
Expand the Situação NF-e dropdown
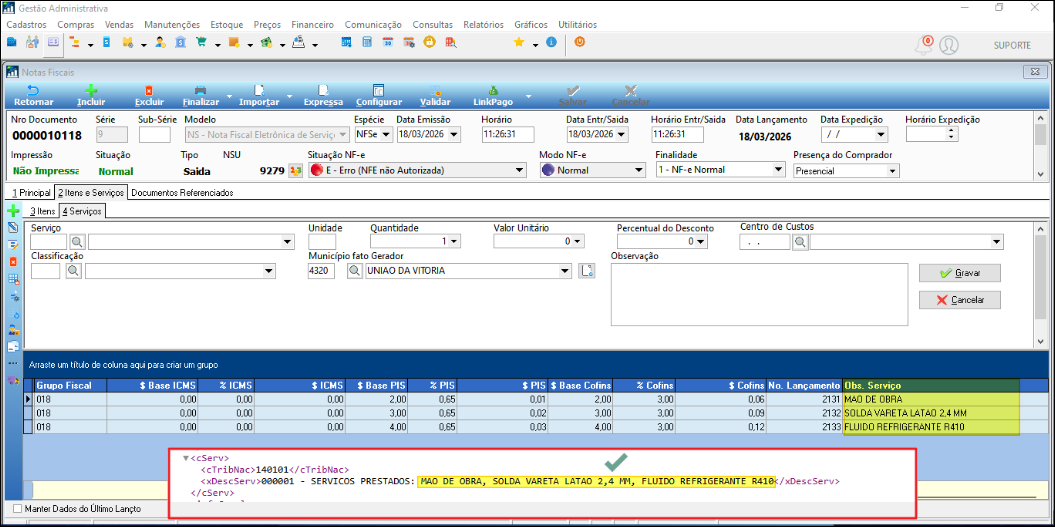[518, 171]
